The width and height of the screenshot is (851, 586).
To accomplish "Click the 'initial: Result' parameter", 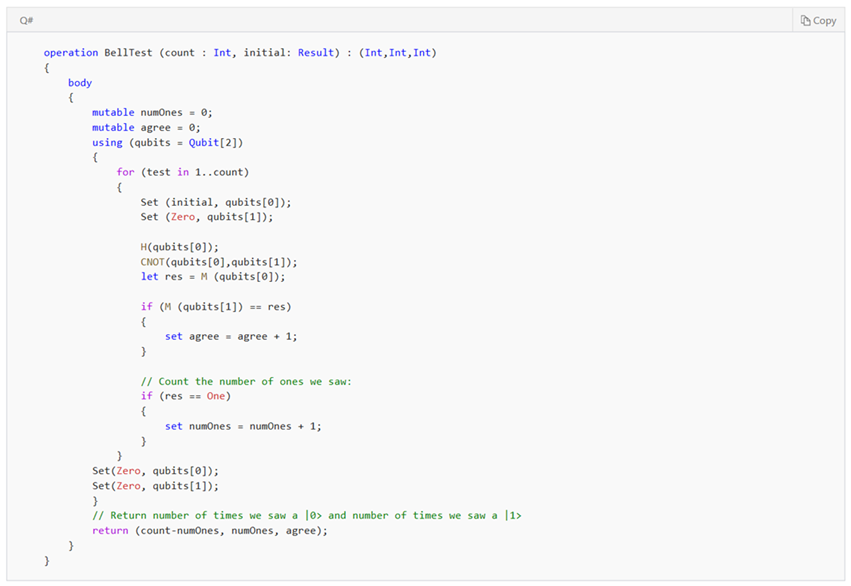I will pyautogui.click(x=291, y=53).
